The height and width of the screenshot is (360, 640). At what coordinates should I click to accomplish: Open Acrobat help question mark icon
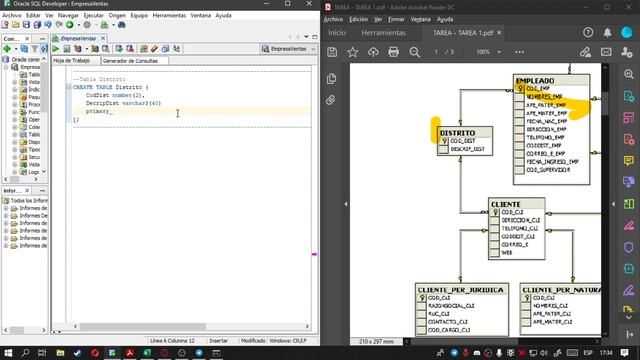coord(588,32)
